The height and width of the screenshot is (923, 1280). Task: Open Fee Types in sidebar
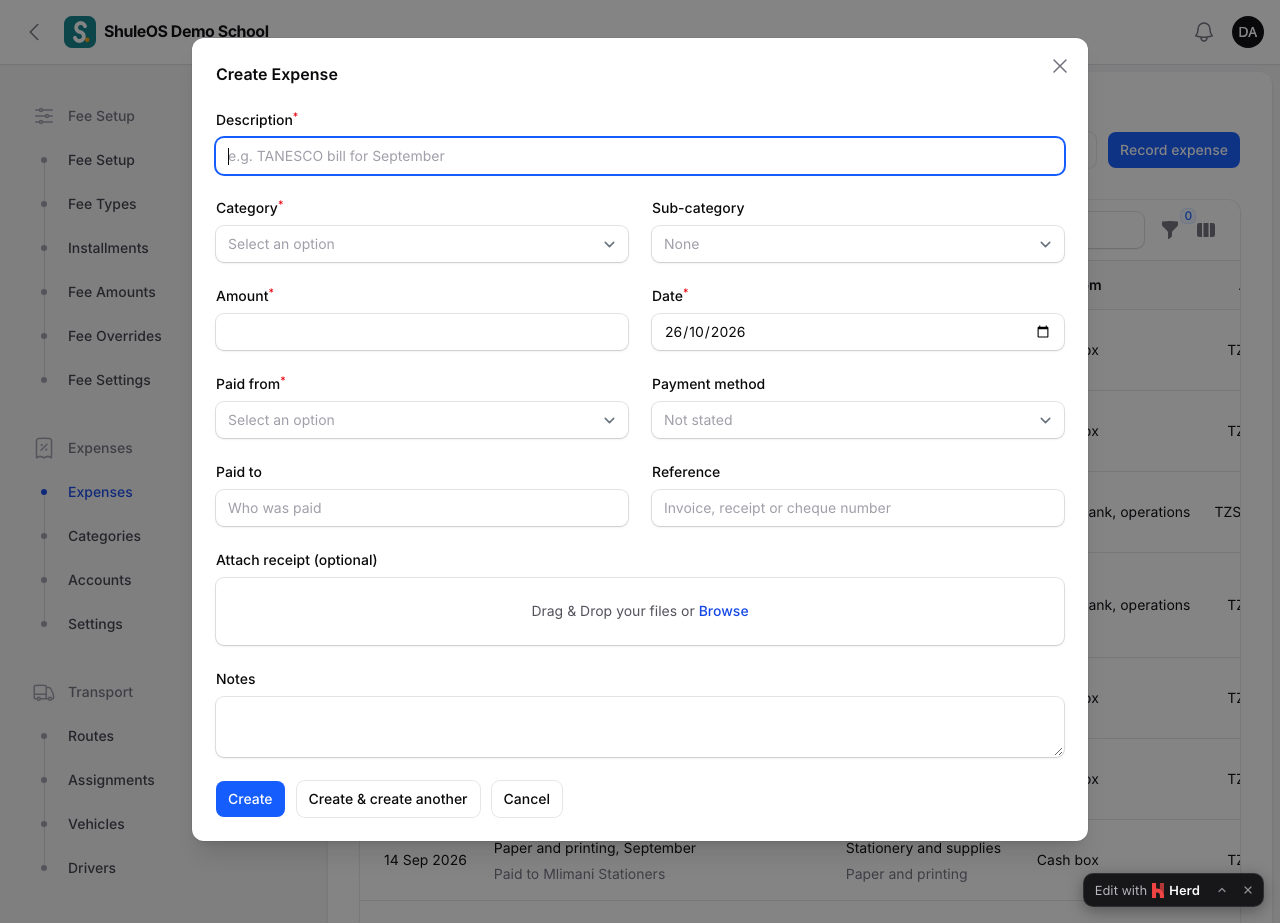(102, 204)
